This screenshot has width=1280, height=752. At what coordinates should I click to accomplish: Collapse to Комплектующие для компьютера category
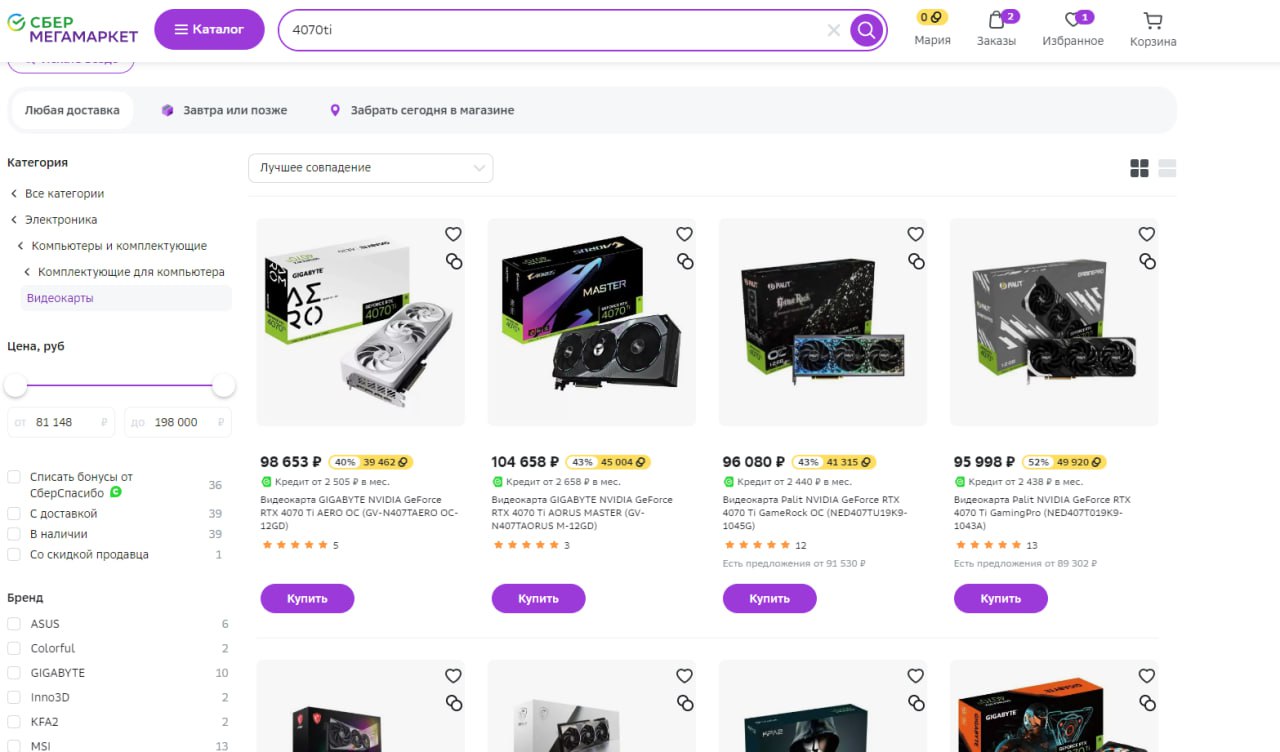(x=131, y=272)
